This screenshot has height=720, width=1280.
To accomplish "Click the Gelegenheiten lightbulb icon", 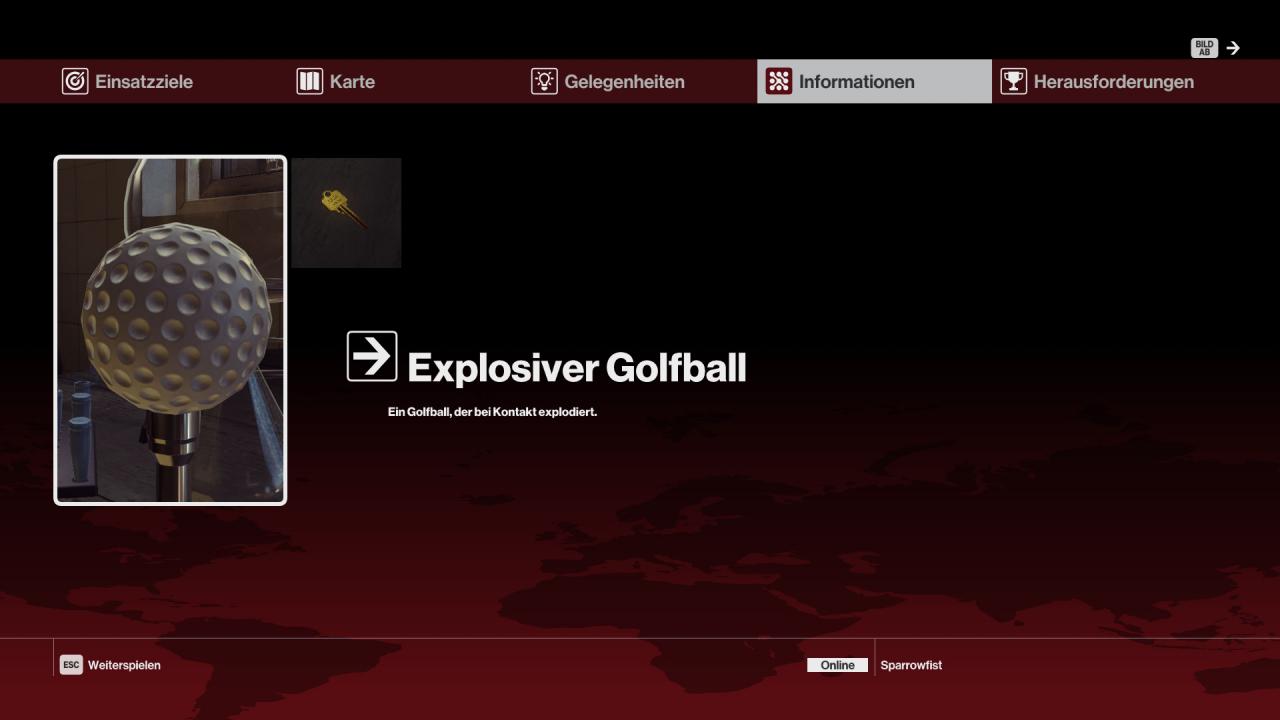I will [544, 81].
